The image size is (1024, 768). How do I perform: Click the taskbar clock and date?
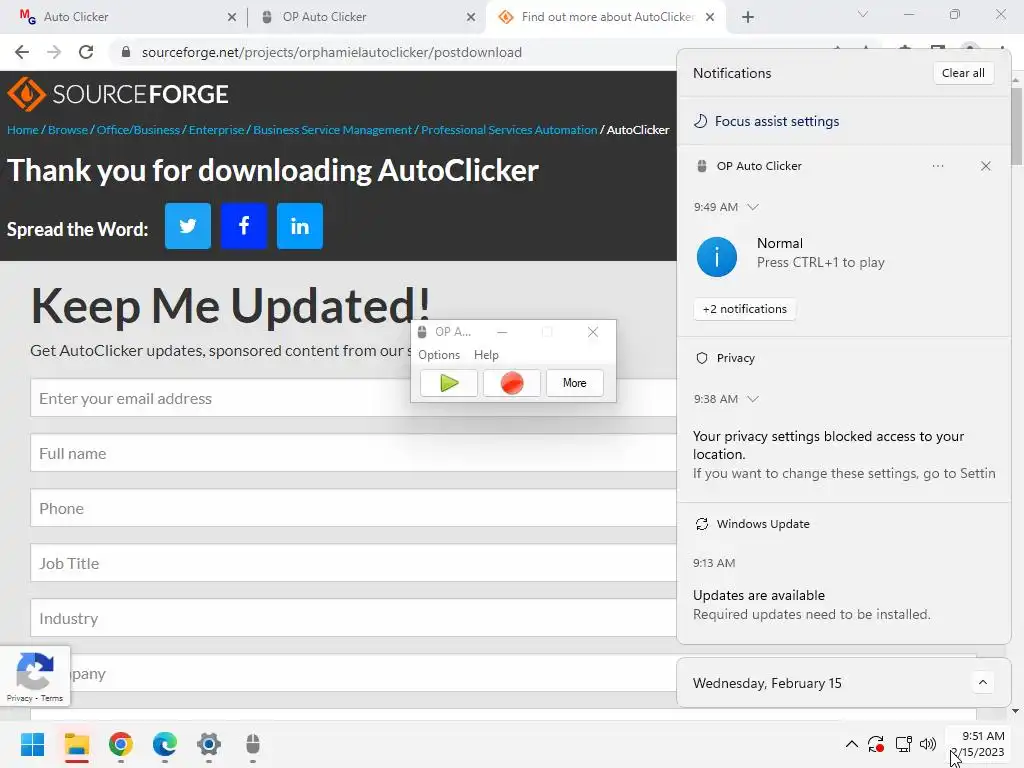[978, 744]
